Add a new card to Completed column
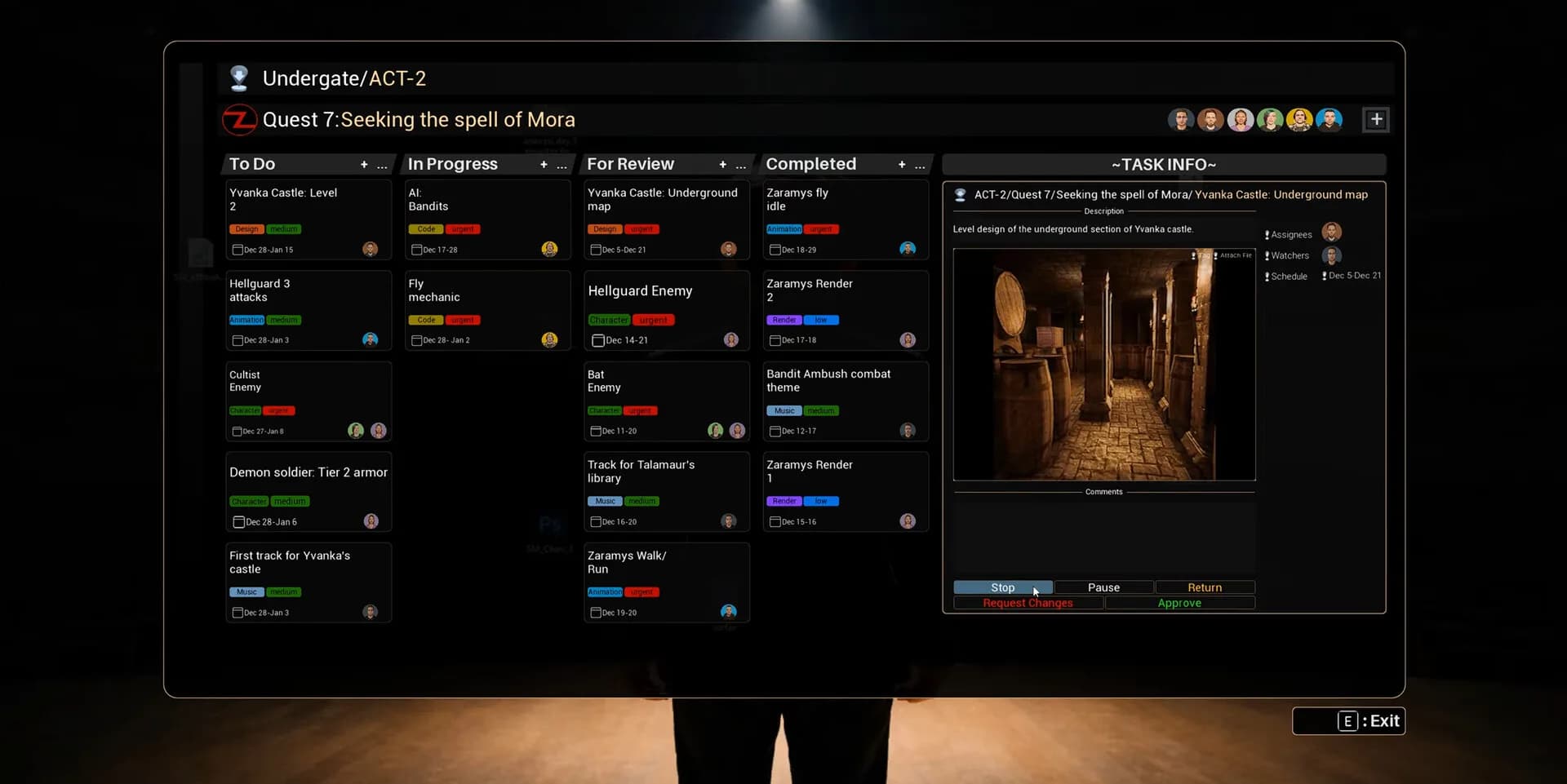The height and width of the screenshot is (784, 1567). pos(902,165)
